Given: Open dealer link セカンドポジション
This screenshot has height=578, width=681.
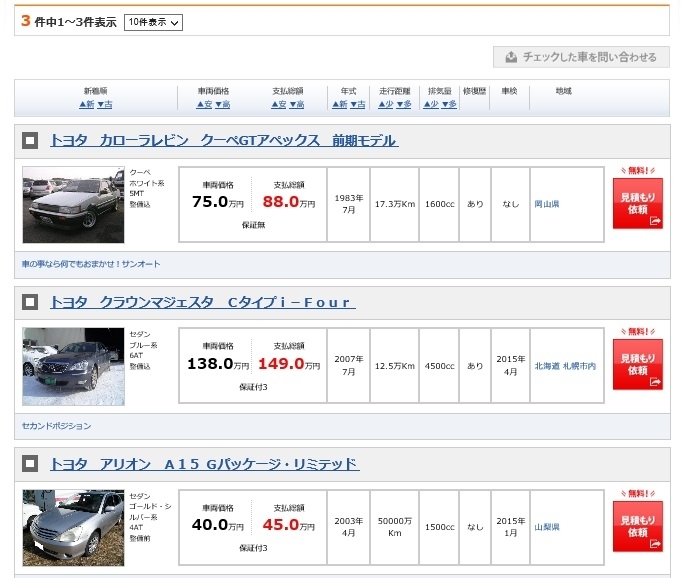Looking at the screenshot, I should (x=56, y=426).
